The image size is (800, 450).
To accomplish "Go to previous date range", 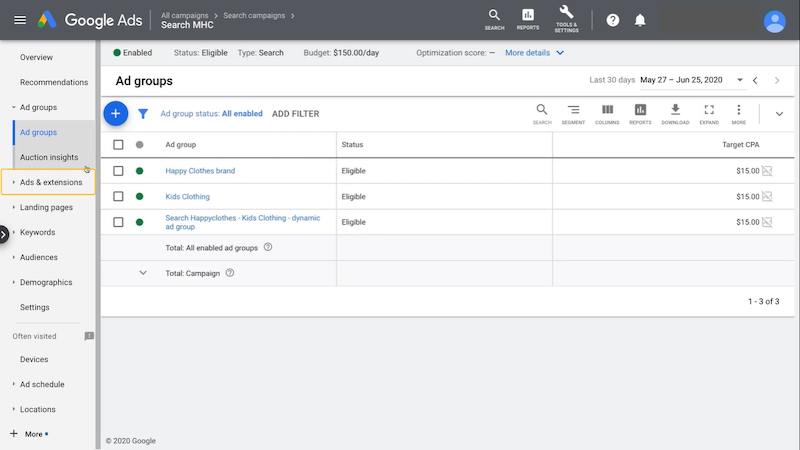I will tap(755, 80).
